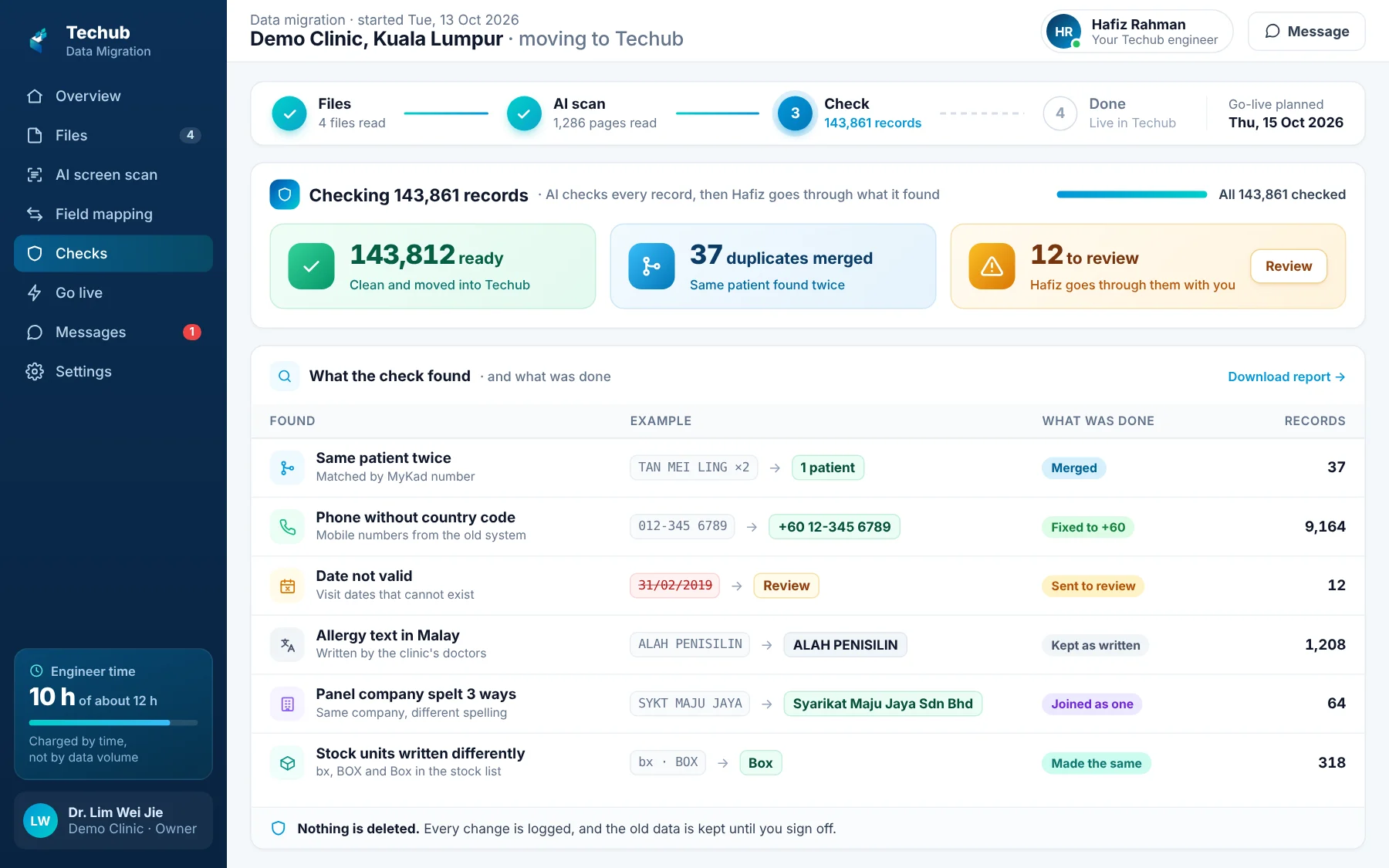
Task: Select step 4 Done in progress stepper
Action: tap(1060, 113)
